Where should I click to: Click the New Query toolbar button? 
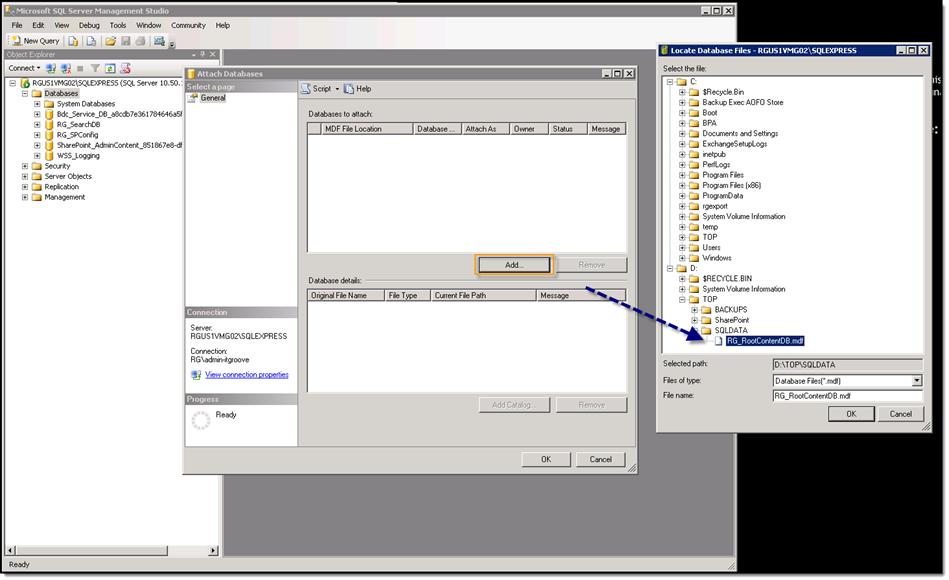coord(36,41)
